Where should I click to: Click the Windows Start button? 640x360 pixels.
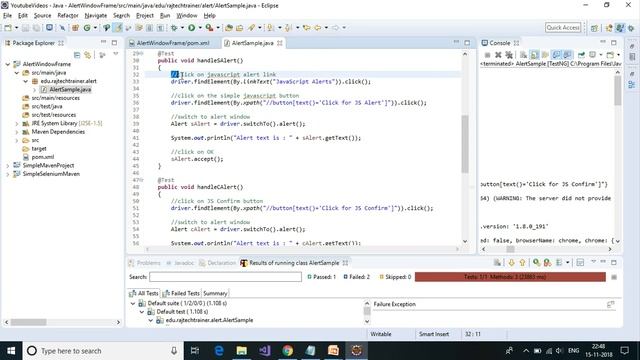[11, 351]
